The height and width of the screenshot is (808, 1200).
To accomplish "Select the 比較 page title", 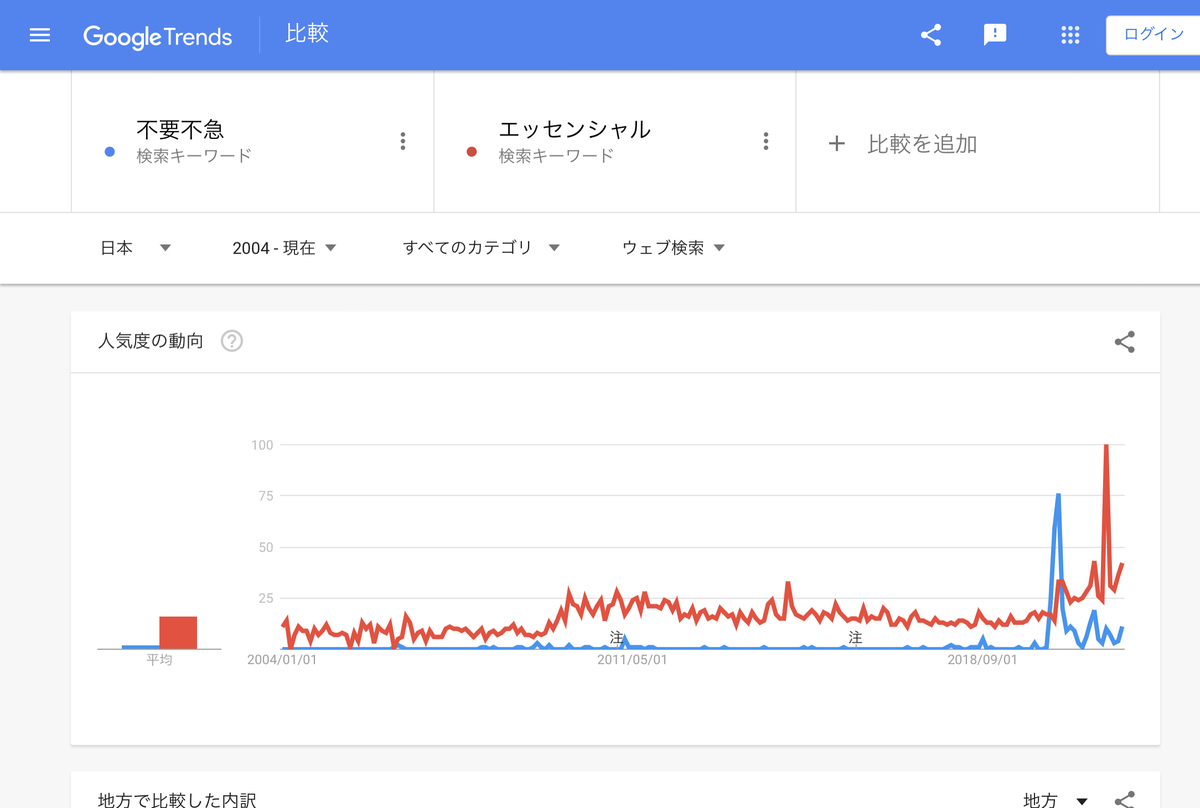I will click(x=306, y=33).
